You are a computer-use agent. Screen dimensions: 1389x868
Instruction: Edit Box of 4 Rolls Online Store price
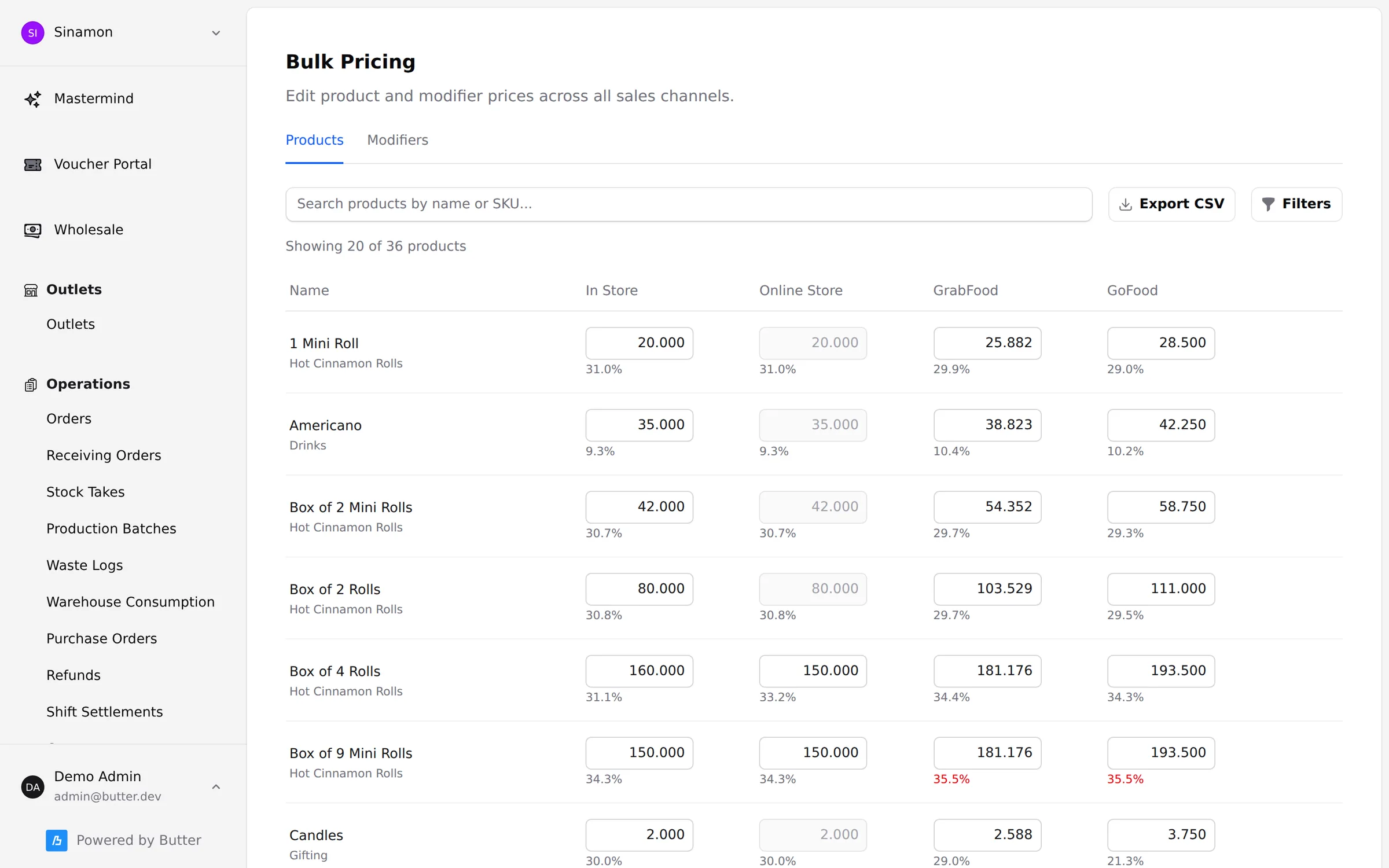click(813, 671)
